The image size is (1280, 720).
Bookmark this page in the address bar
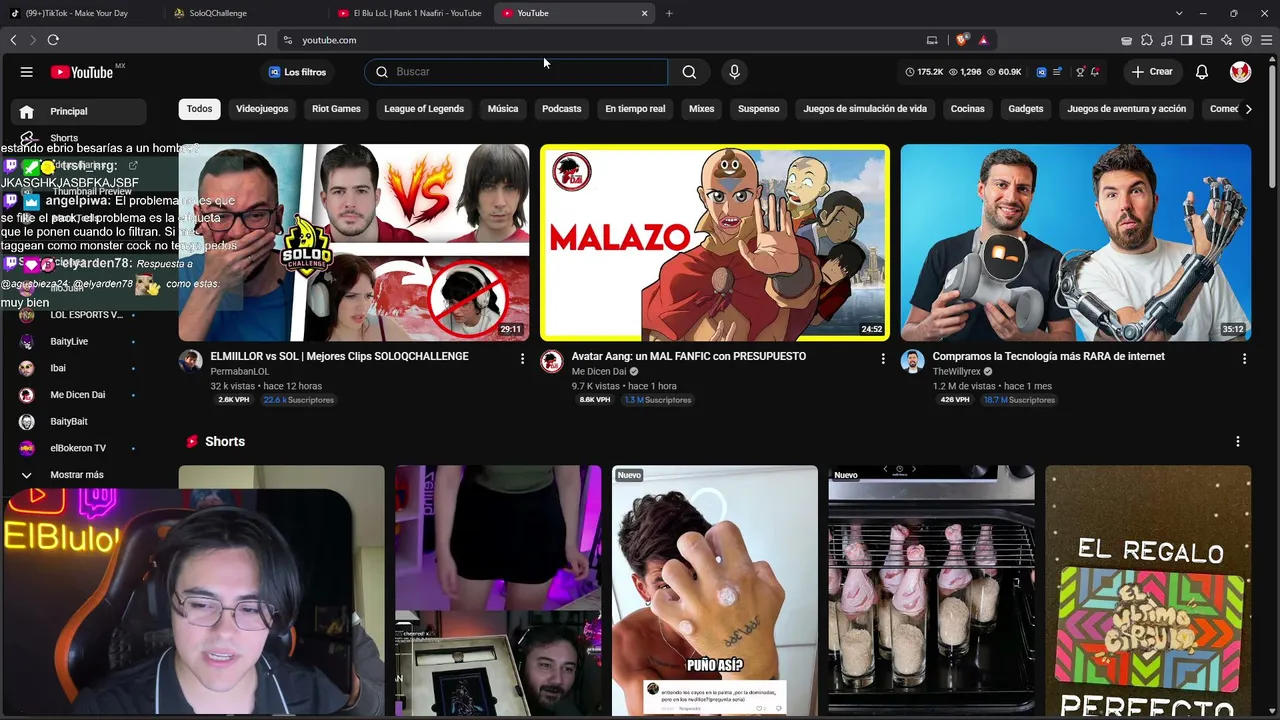tap(262, 40)
